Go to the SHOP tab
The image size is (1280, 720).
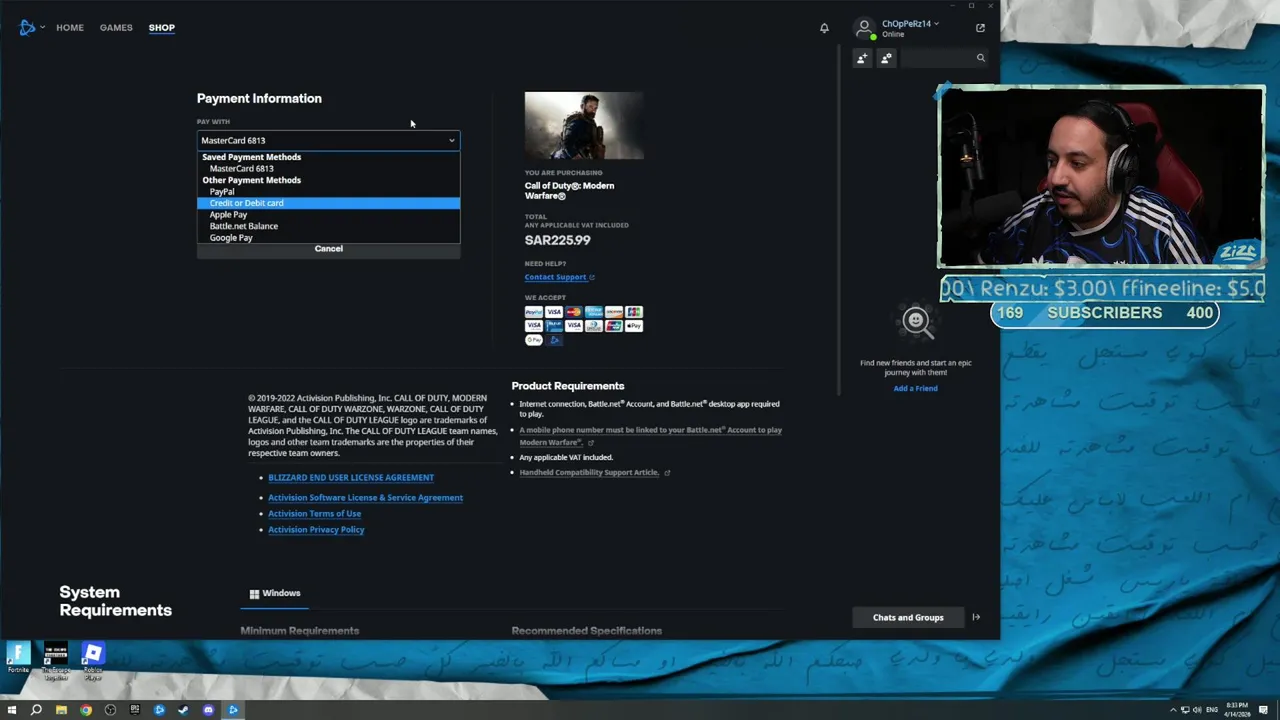click(162, 28)
